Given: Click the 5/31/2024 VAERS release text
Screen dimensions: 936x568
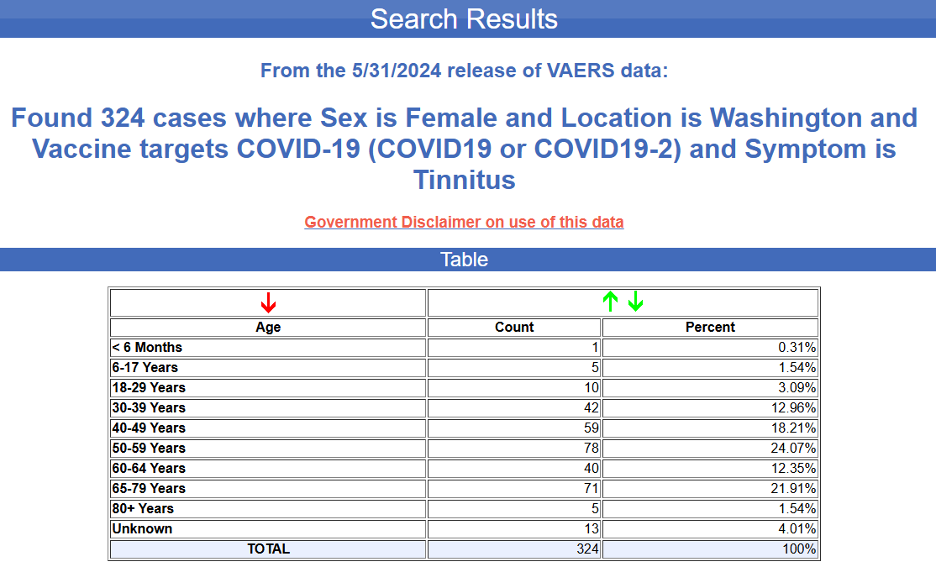Looking at the screenshot, I should (x=464, y=70).
